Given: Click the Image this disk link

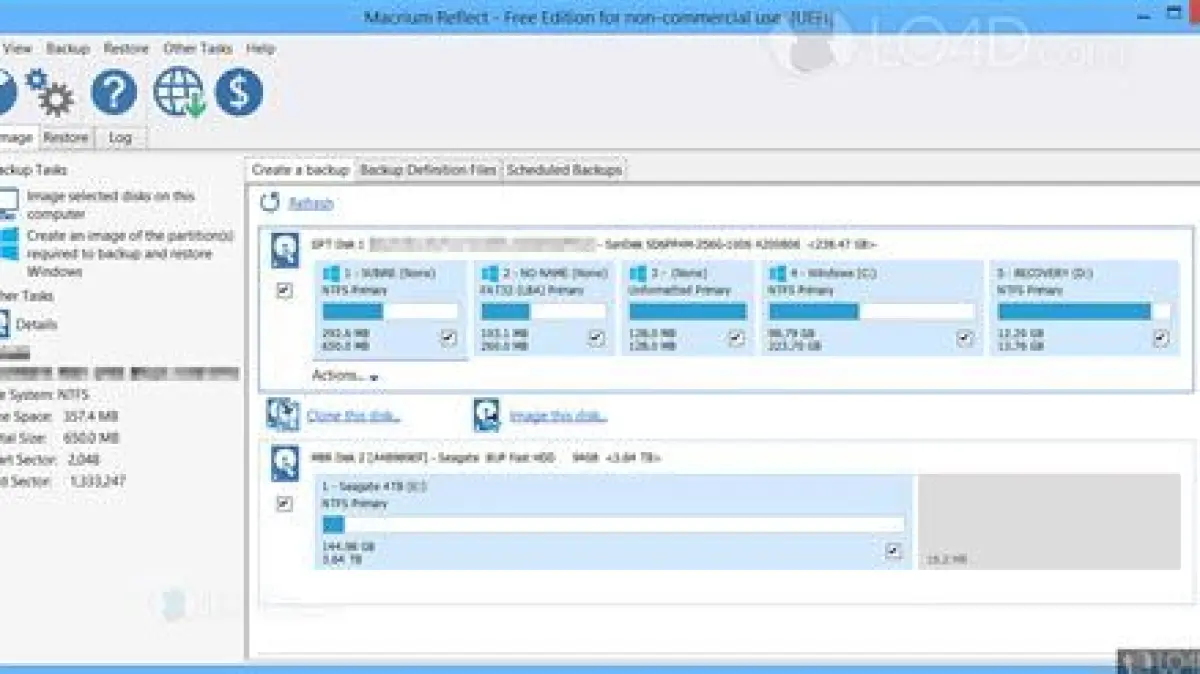Looking at the screenshot, I should (x=558, y=416).
